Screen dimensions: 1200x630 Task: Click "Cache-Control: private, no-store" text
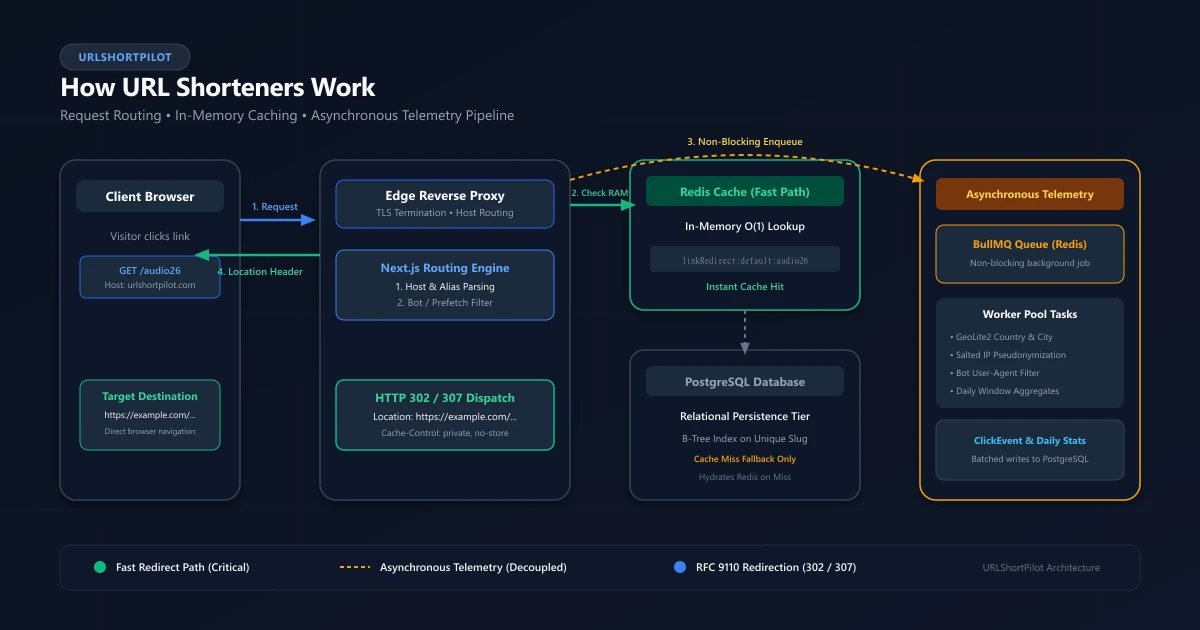click(x=445, y=432)
